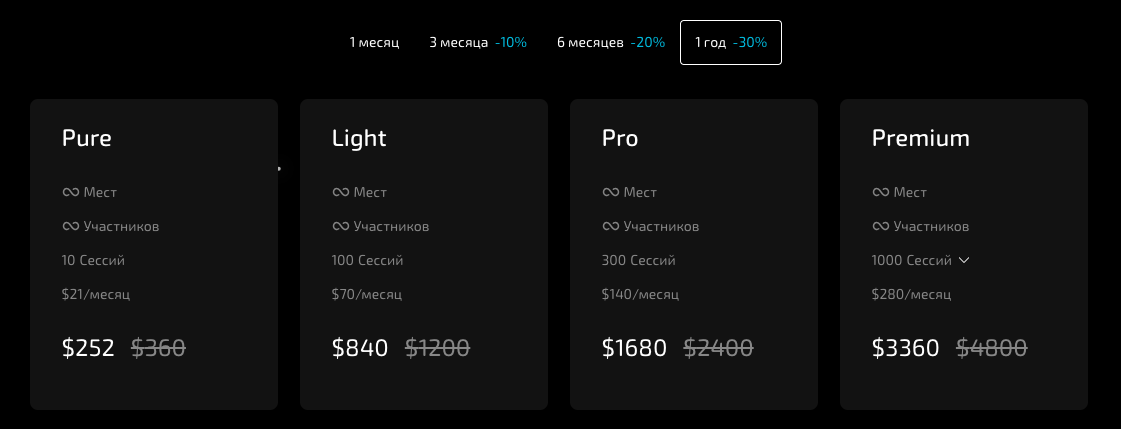Select the Pro plan card title
Viewport: 1121px width, 429px height.
pyautogui.click(x=620, y=138)
